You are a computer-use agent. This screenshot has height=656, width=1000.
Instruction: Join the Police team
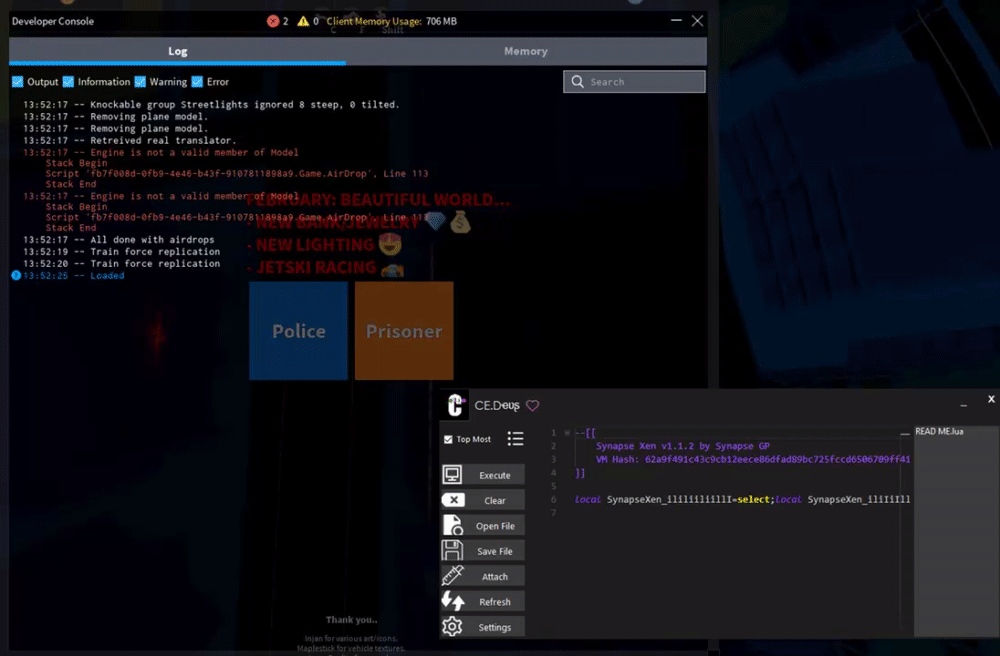298,331
